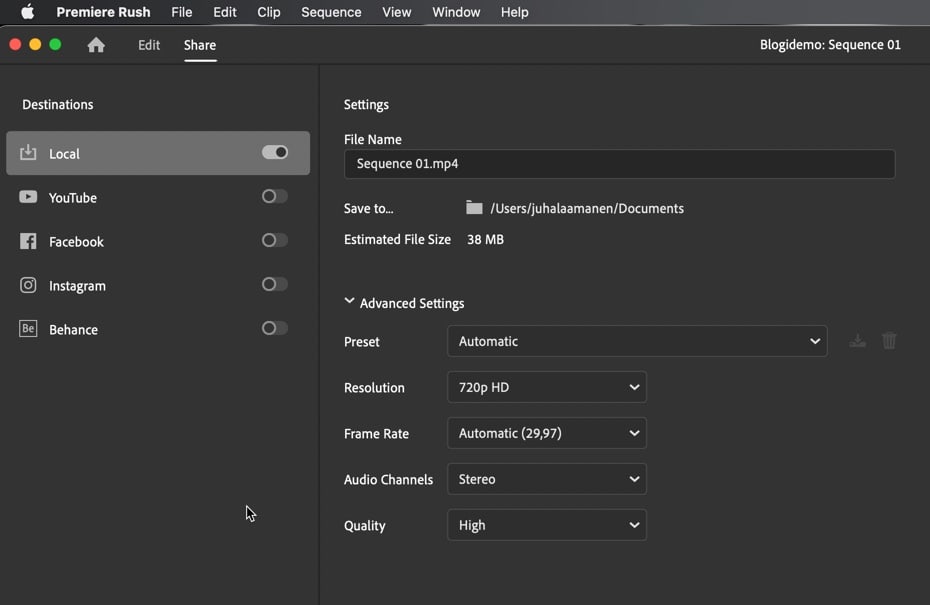
Task: Click the Save to... label
Action: [368, 208]
